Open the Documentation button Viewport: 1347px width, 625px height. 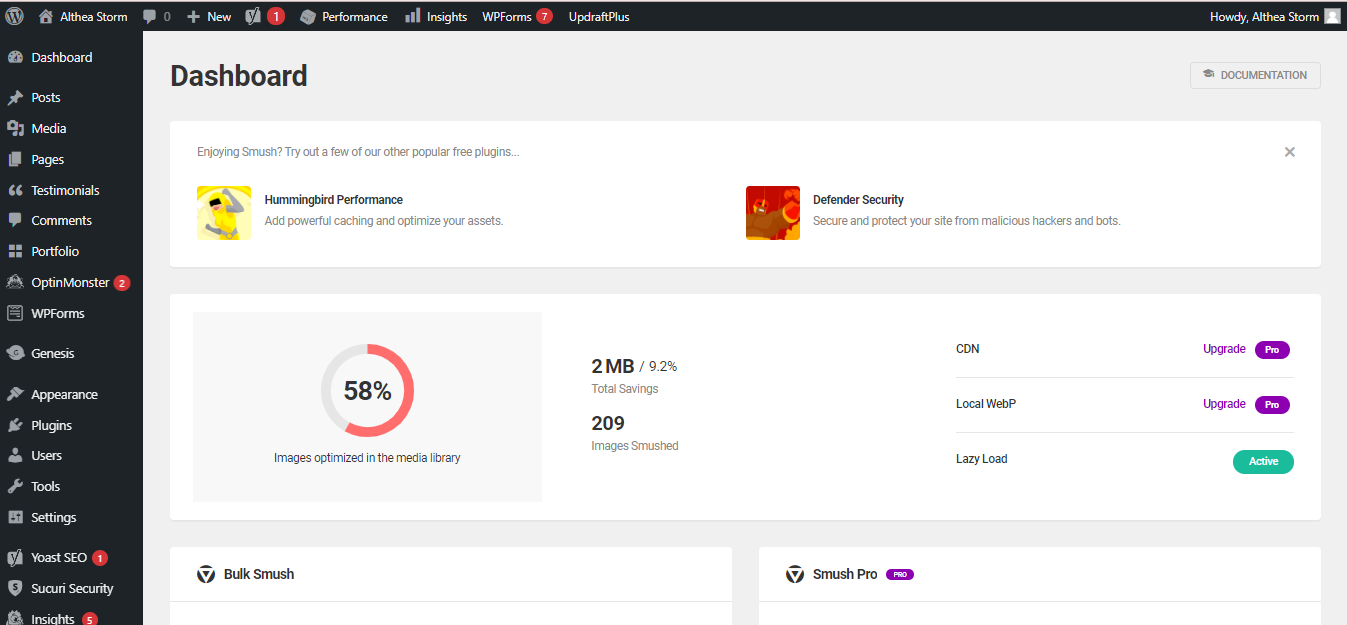click(1255, 75)
